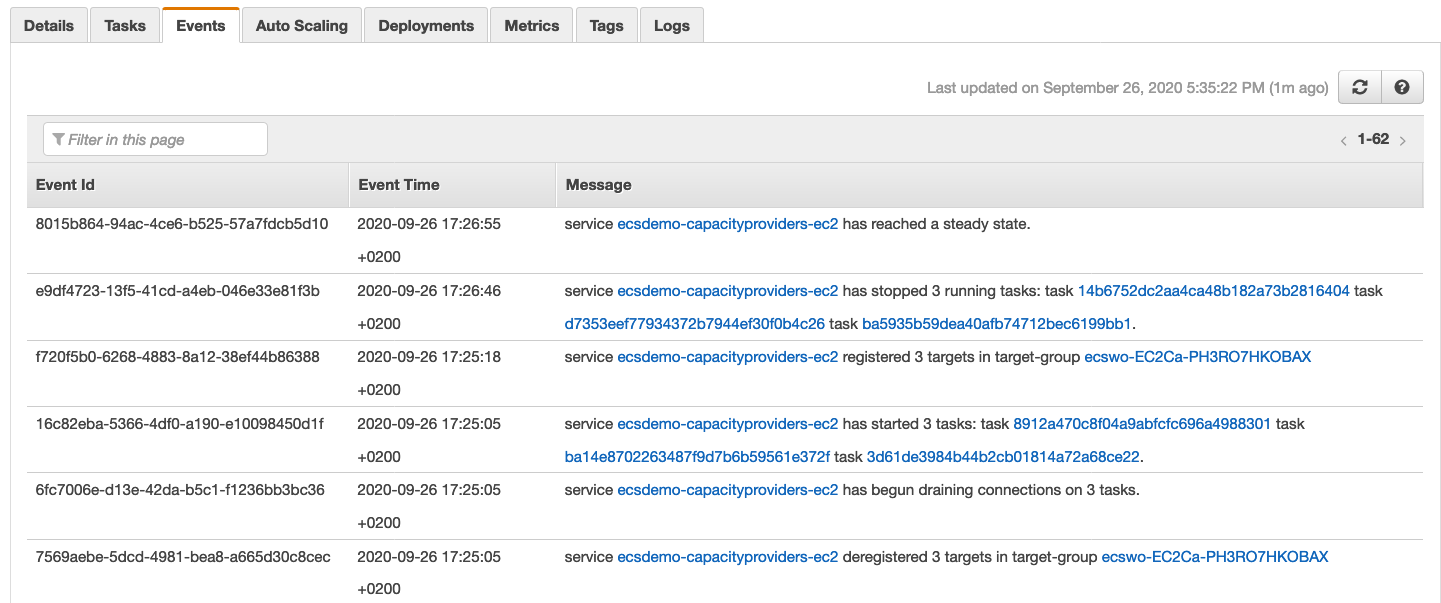Open the help question mark icon
This screenshot has height=603, width=1441.
(x=1402, y=88)
